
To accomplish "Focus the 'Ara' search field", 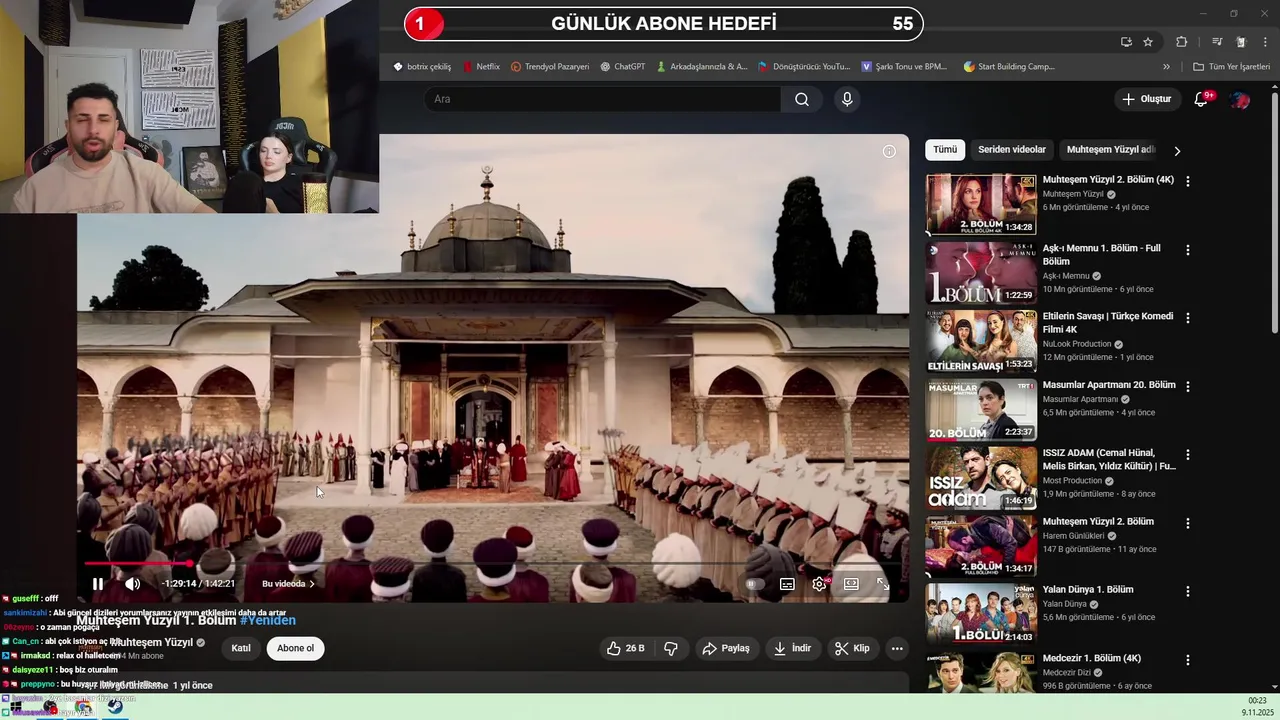I will click(603, 99).
